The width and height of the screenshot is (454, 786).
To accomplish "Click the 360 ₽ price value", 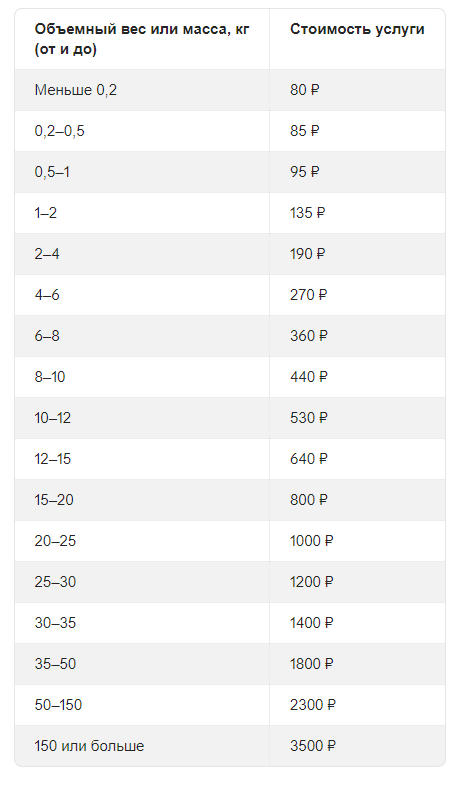I will [309, 336].
